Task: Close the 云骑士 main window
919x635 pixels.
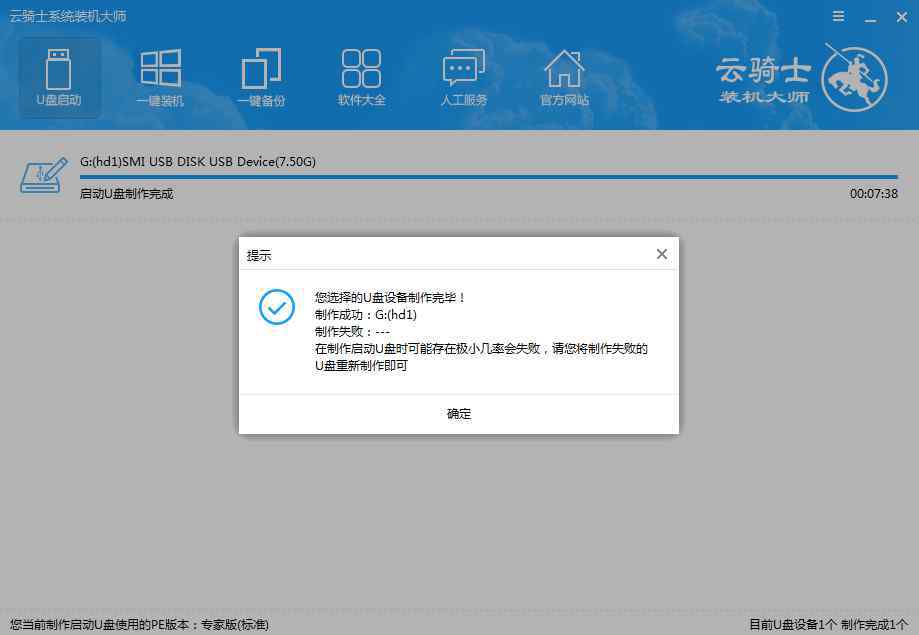Action: tap(902, 17)
